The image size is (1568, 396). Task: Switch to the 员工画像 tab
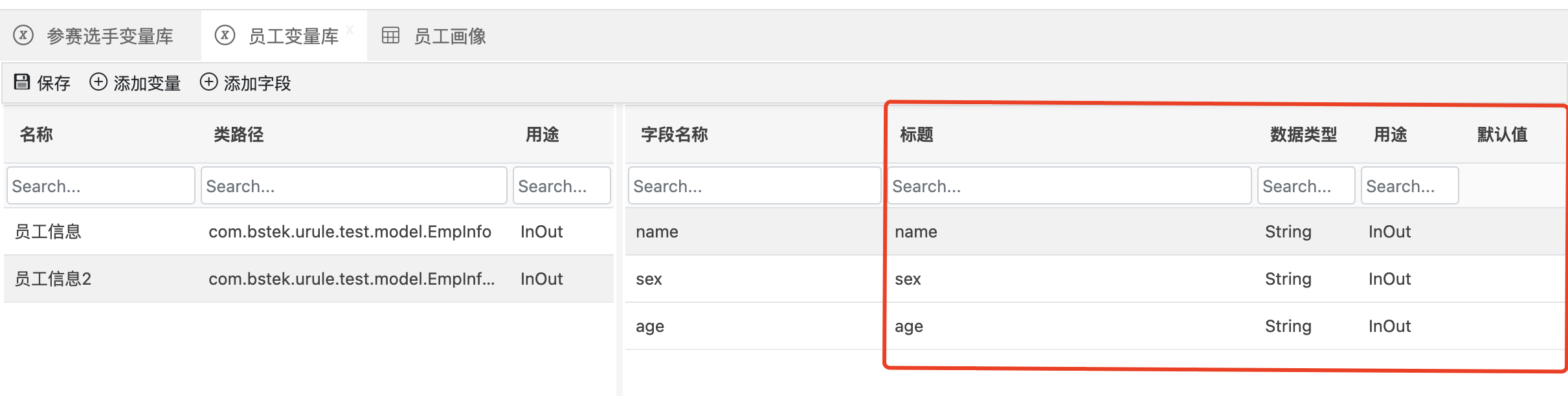pos(449,36)
